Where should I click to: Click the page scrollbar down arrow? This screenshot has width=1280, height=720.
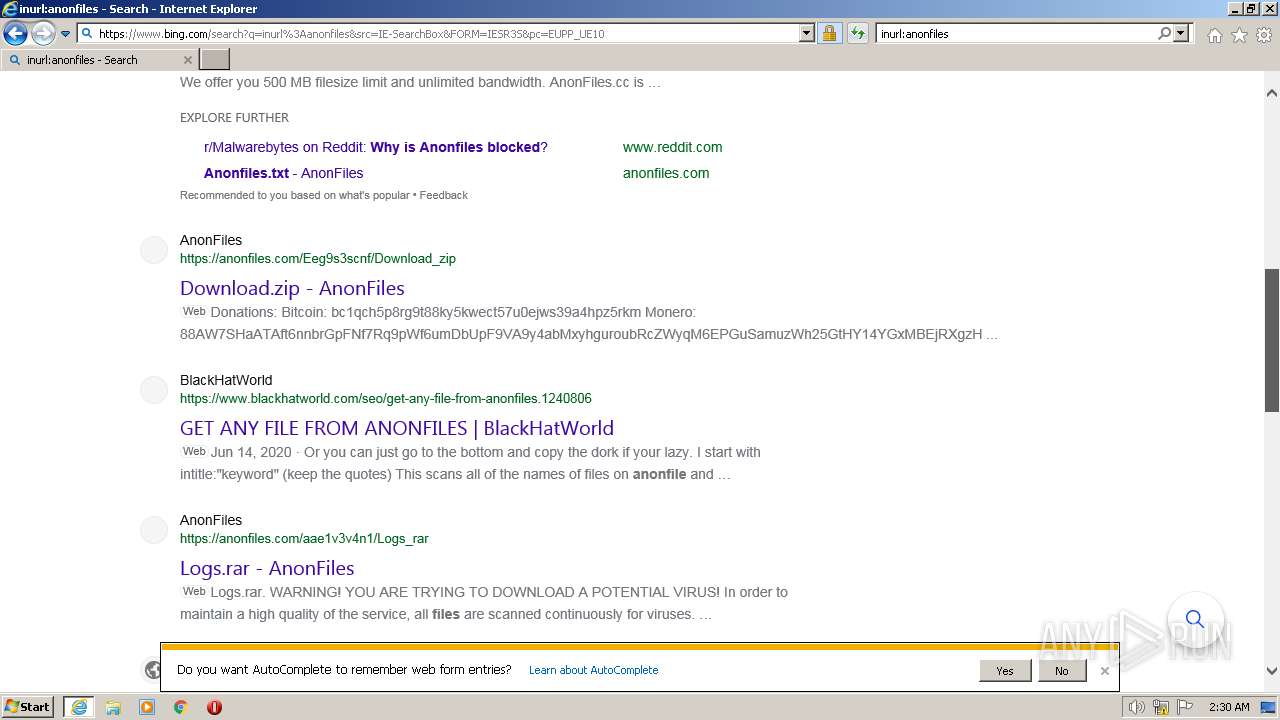click(1272, 672)
